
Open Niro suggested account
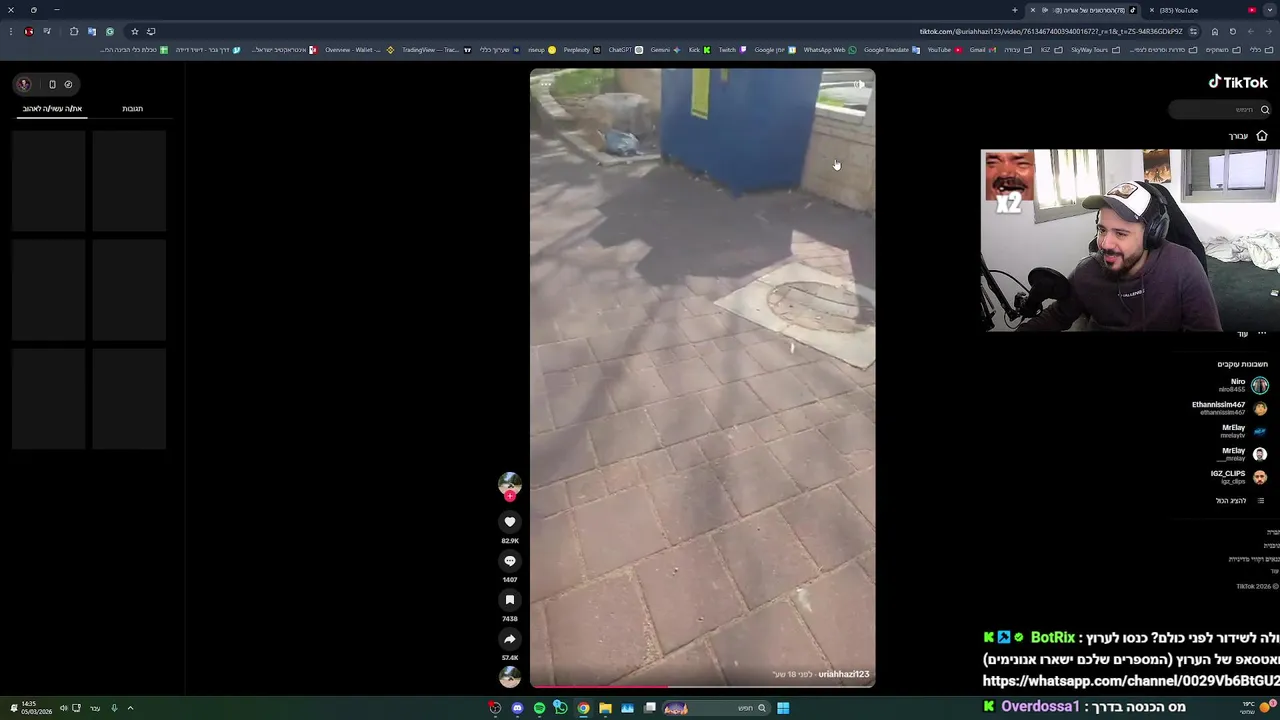pos(1243,385)
